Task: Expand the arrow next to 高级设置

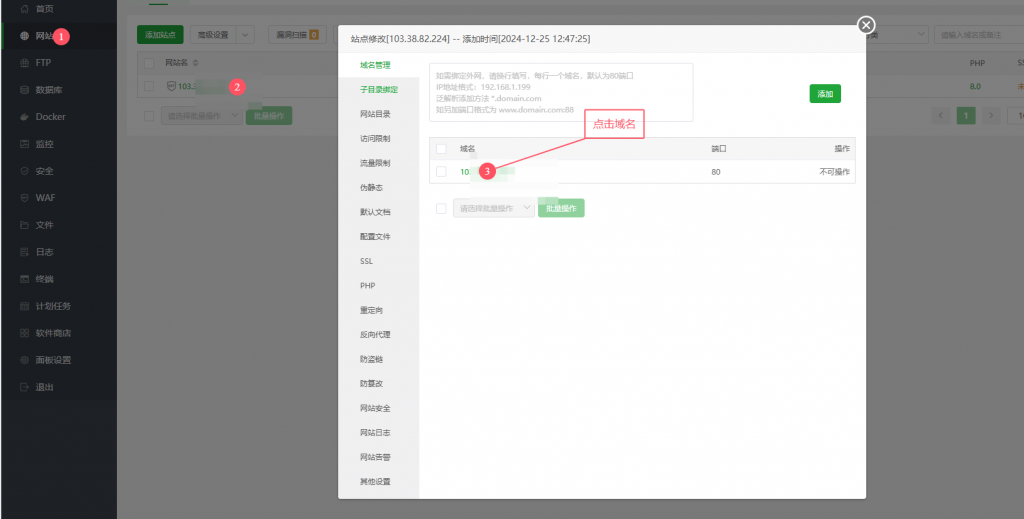Action: click(x=245, y=35)
